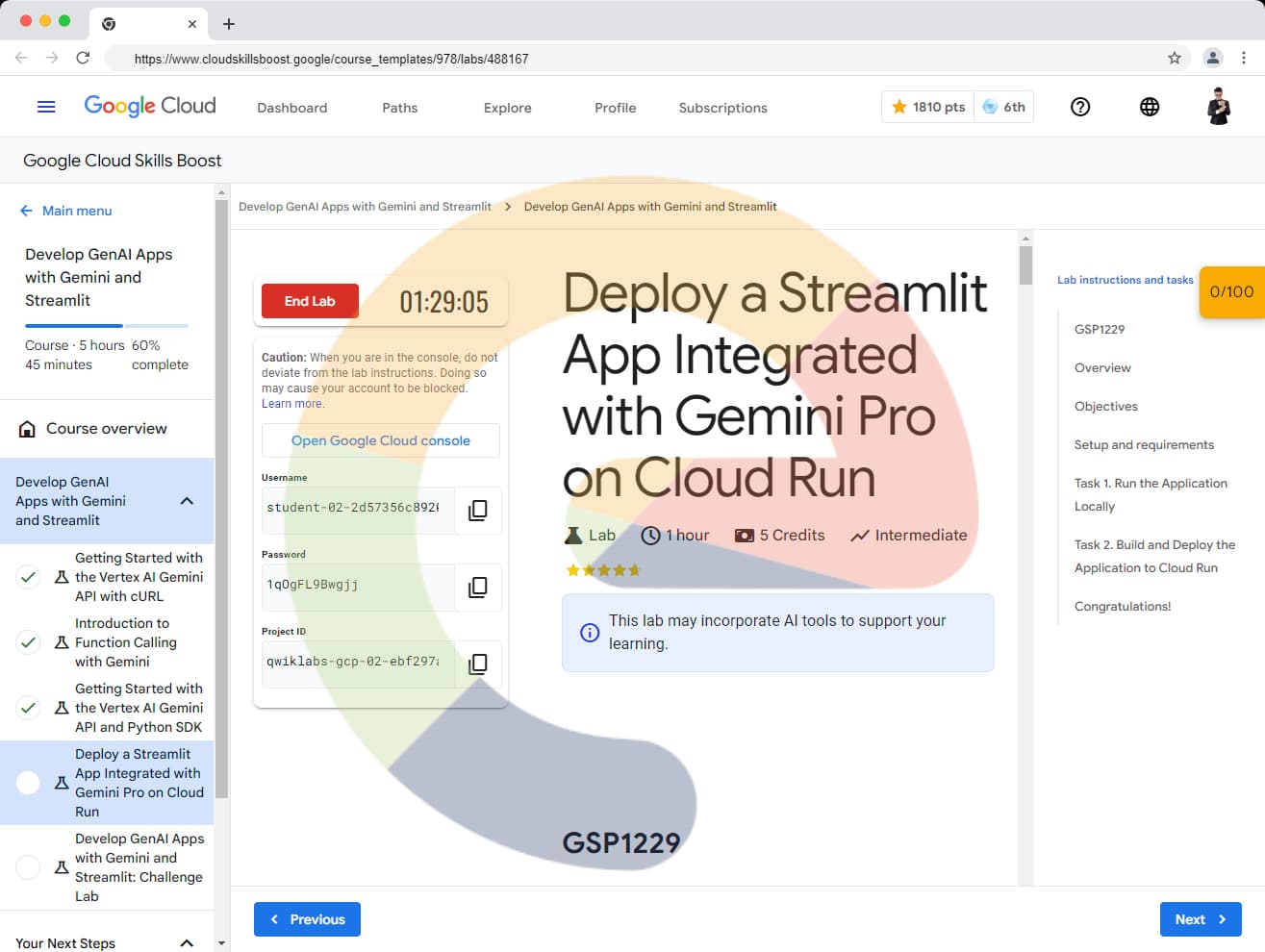Open the Subscriptions nav item
The image size is (1265, 952).
[723, 108]
